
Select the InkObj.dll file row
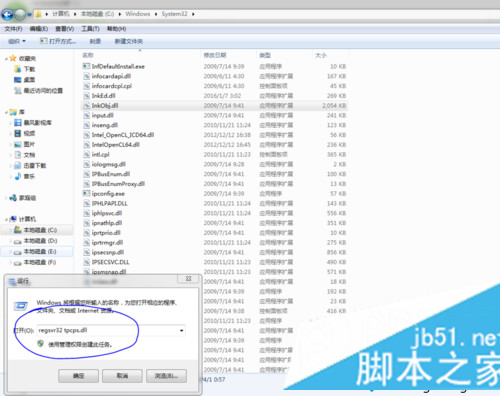pyautogui.click(x=215, y=106)
